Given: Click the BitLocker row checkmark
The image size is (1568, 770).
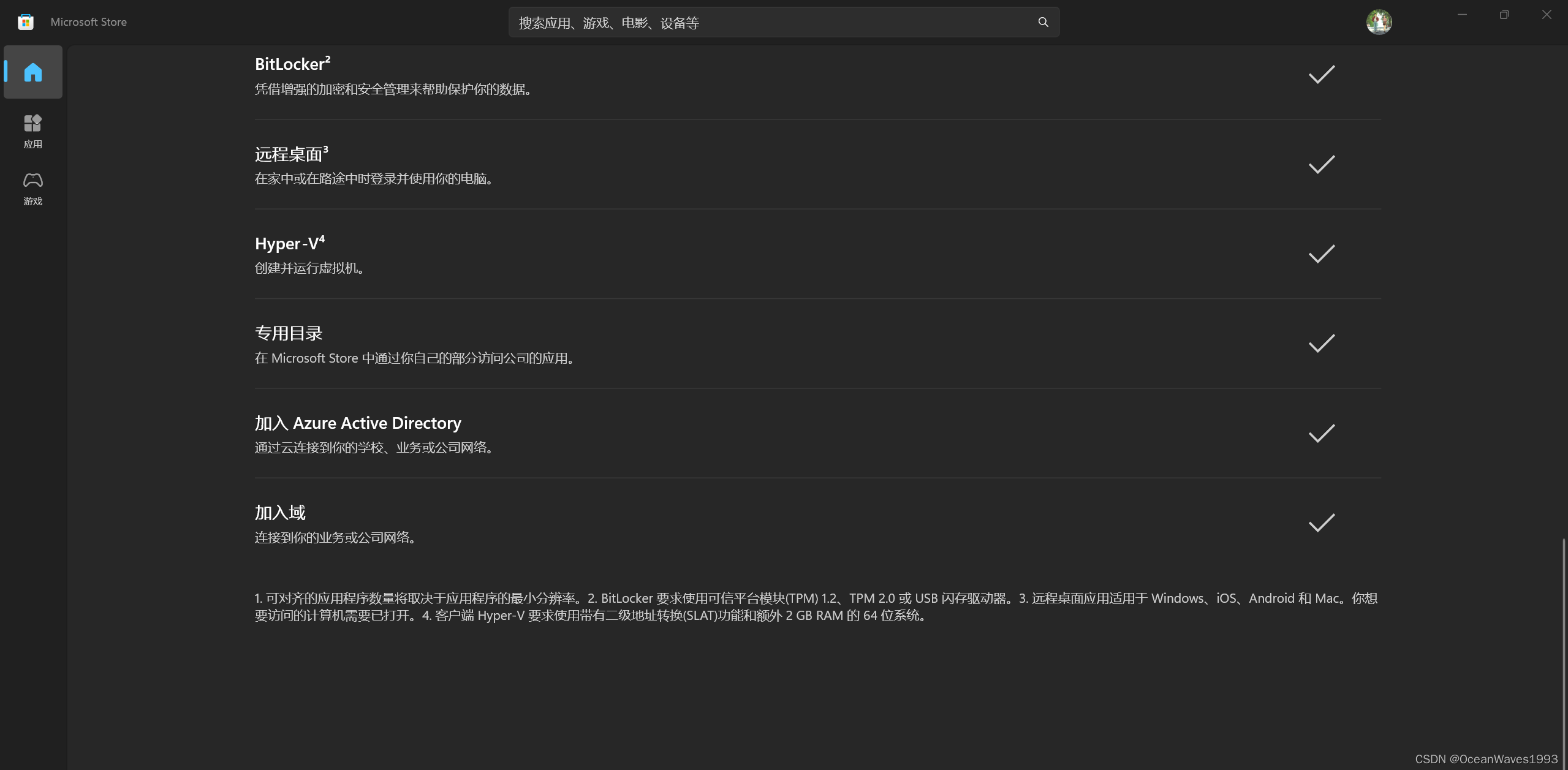Looking at the screenshot, I should tap(1322, 74).
